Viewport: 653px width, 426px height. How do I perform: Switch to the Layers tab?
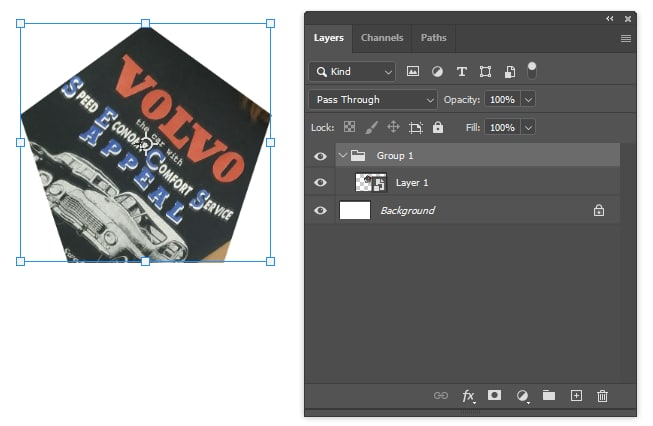329,38
